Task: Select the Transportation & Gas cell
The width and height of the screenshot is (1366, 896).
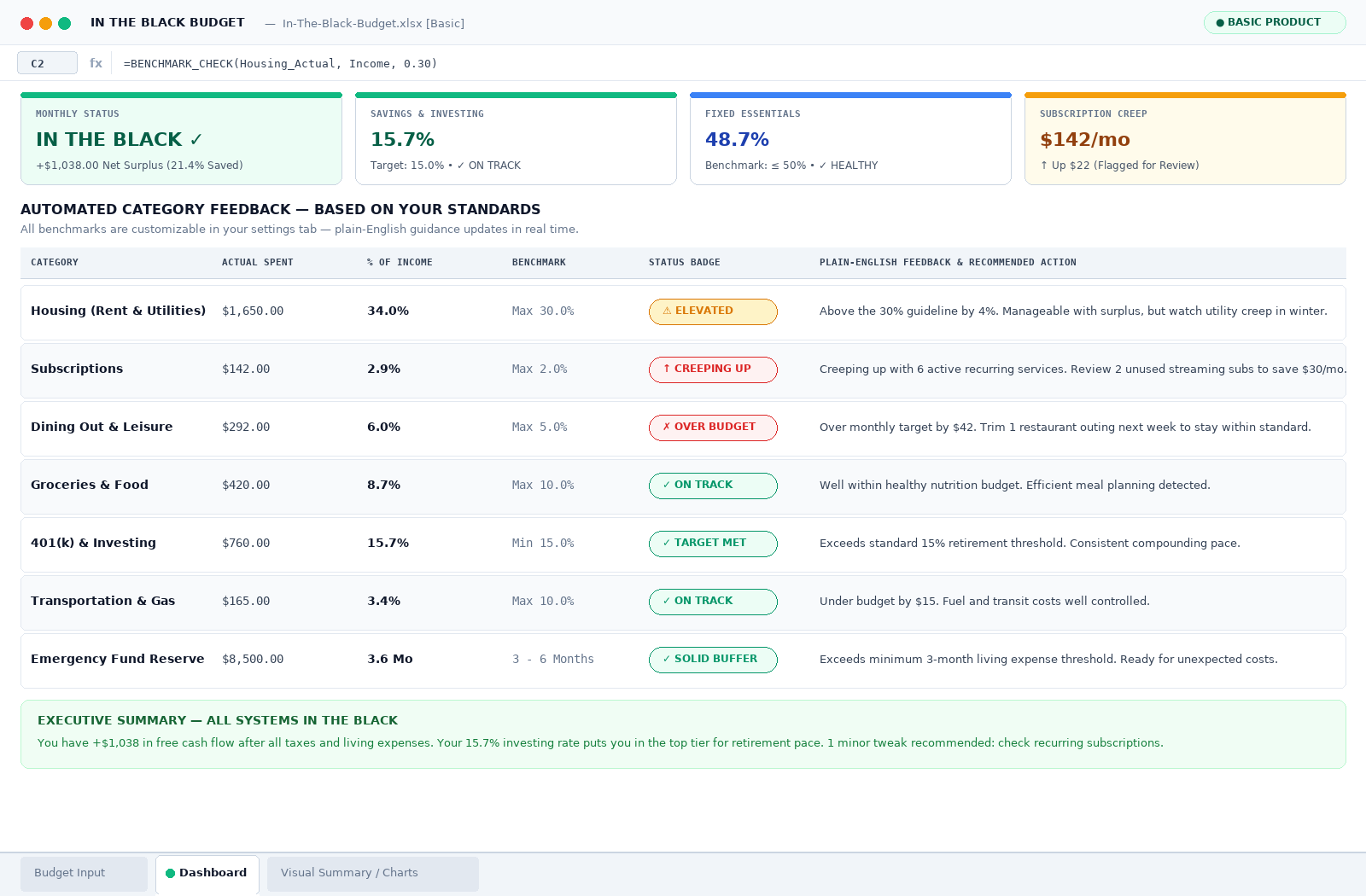Action: (x=102, y=601)
